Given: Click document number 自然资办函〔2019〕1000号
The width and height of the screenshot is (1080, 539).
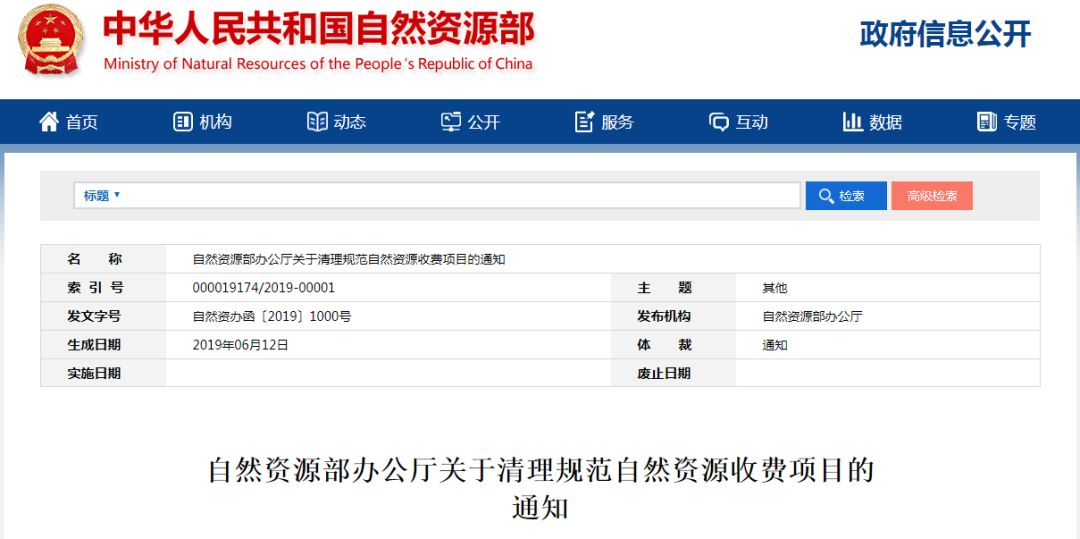Looking at the screenshot, I should (x=272, y=317).
